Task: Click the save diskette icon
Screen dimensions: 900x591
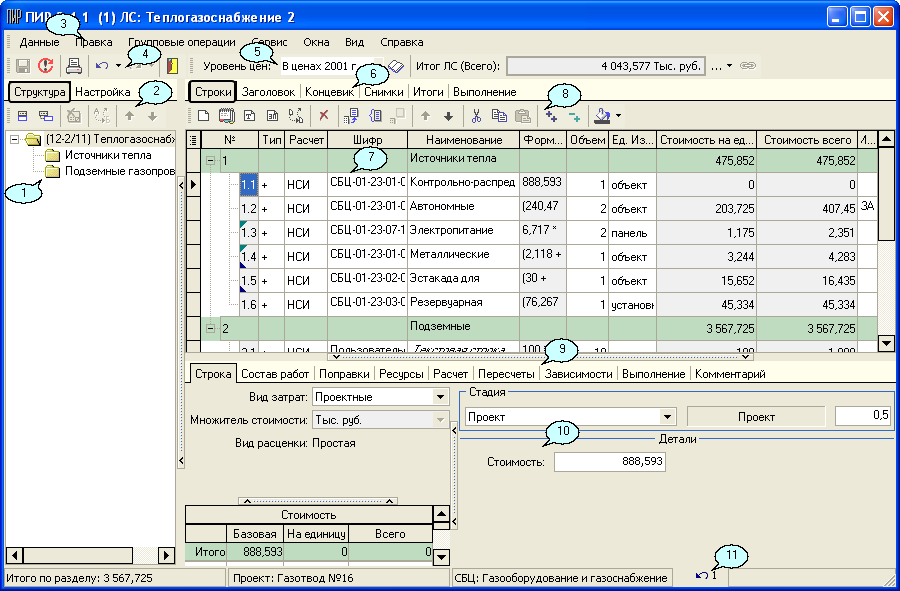Action: click(23, 66)
